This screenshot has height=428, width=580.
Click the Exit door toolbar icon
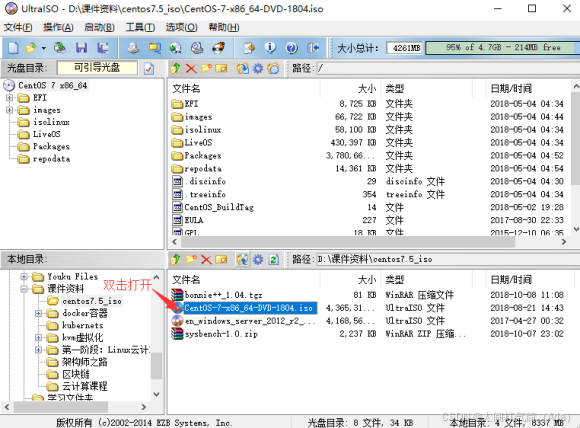pyautogui.click(x=313, y=48)
